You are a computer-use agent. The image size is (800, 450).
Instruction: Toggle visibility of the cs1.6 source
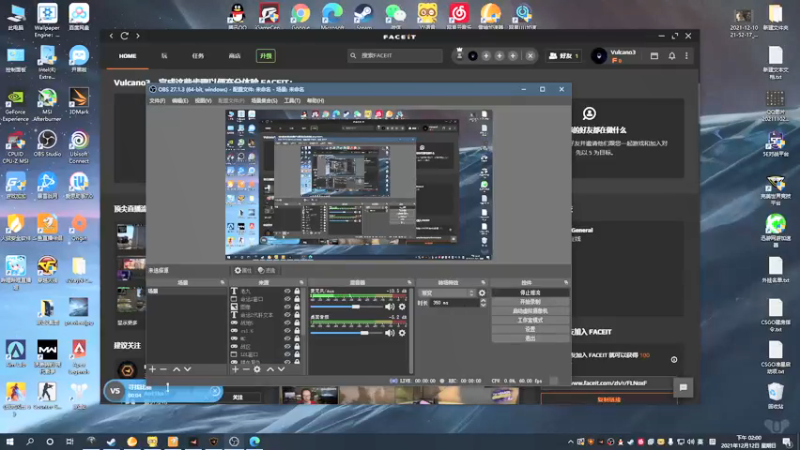click(287, 331)
